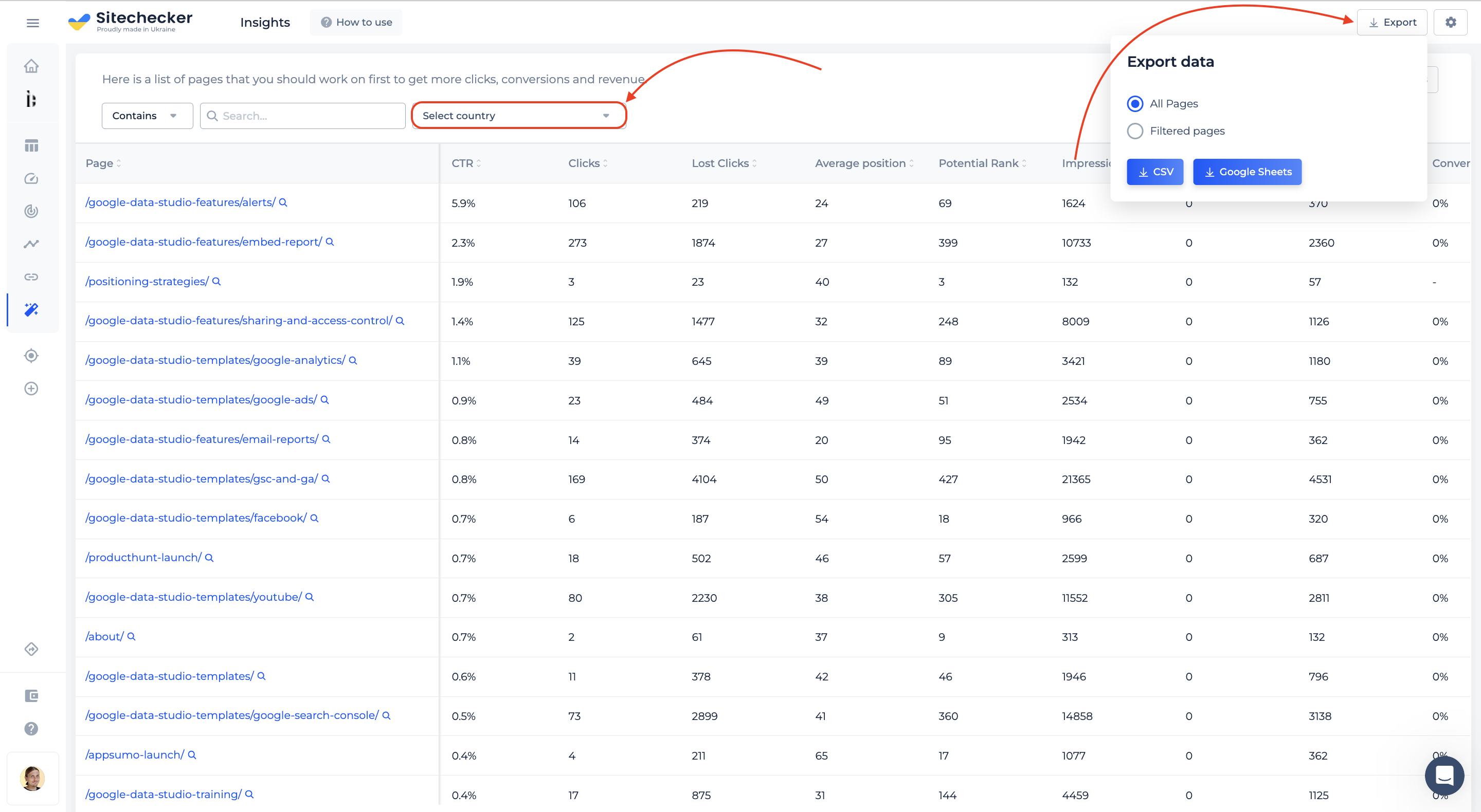Open the /google-data-studio-features/email-reports/ link
The image size is (1481, 812).
tap(202, 439)
